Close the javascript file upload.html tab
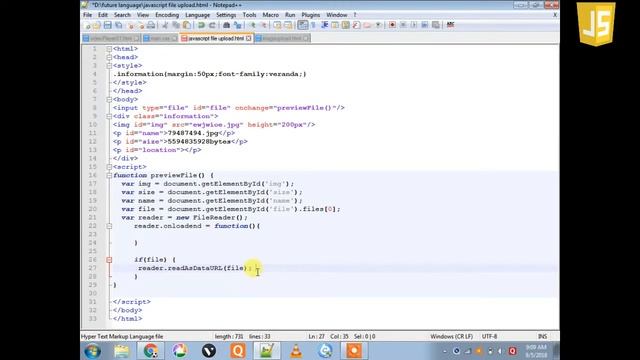The height and width of the screenshot is (360, 640). (x=249, y=38)
